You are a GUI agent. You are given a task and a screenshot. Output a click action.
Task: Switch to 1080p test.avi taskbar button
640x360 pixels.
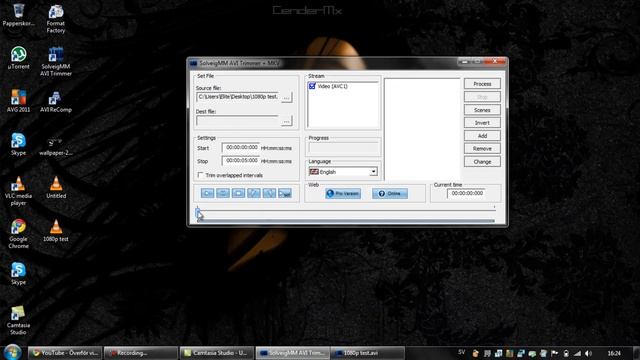pyautogui.click(x=367, y=353)
